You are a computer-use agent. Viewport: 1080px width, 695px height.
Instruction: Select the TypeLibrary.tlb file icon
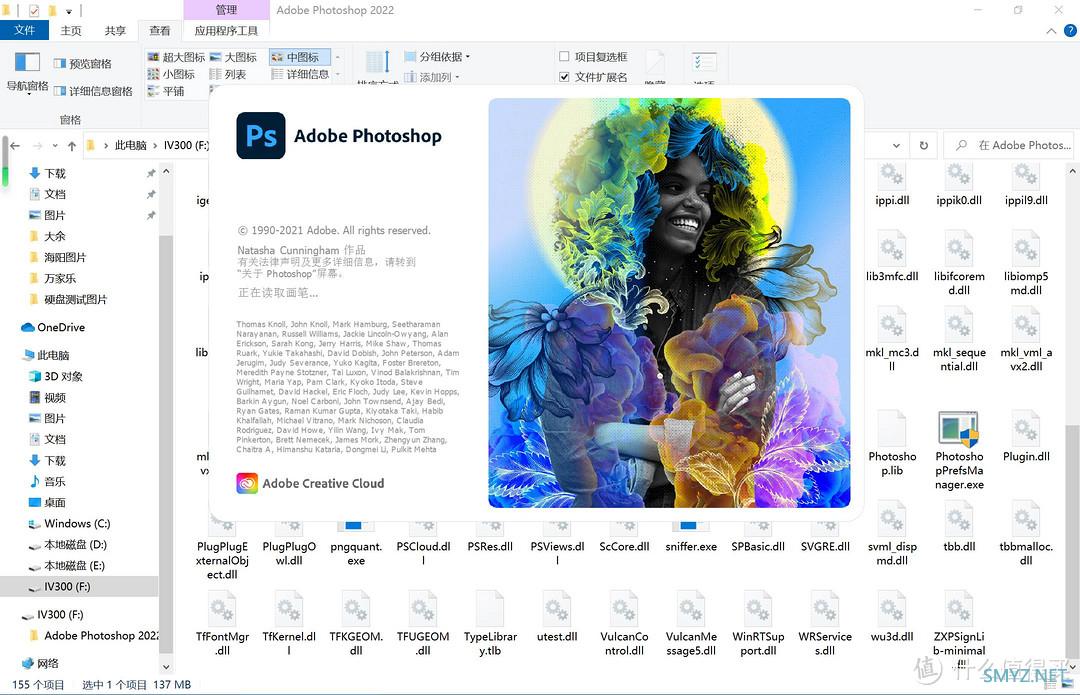click(490, 609)
